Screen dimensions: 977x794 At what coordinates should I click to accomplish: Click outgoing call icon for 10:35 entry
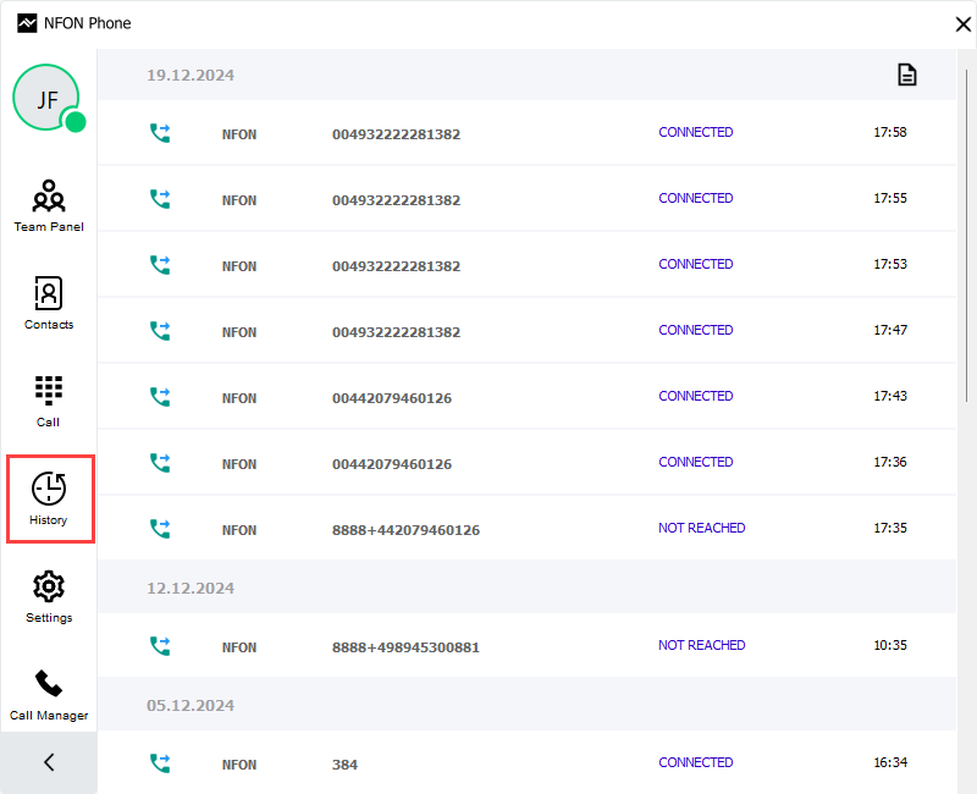160,646
